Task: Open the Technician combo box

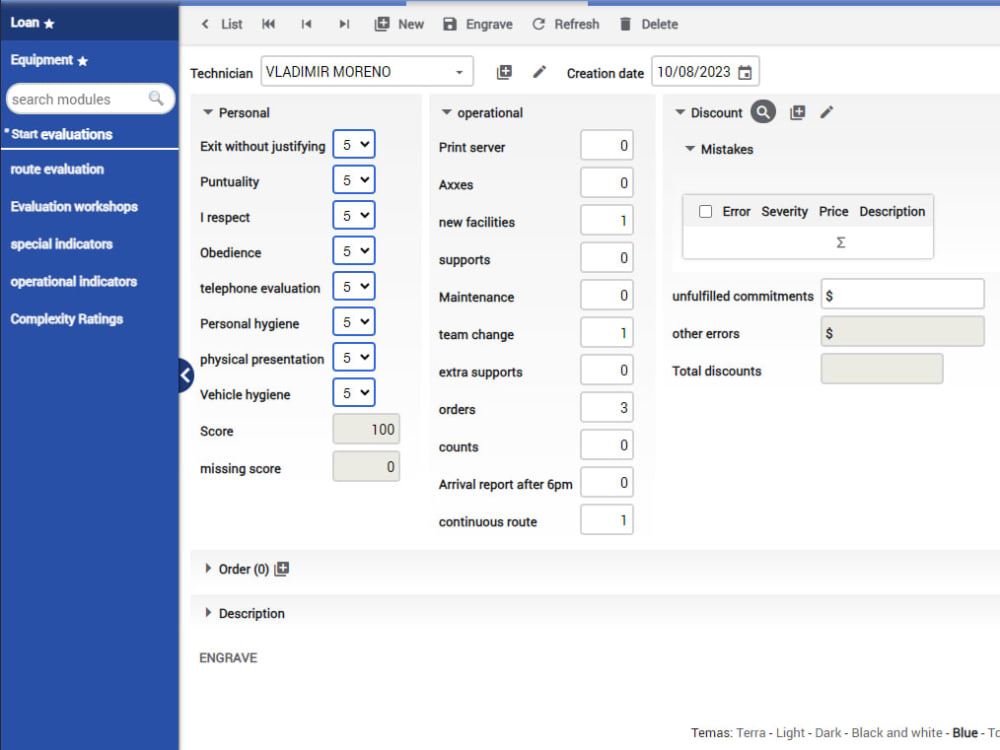Action: pyautogui.click(x=367, y=71)
